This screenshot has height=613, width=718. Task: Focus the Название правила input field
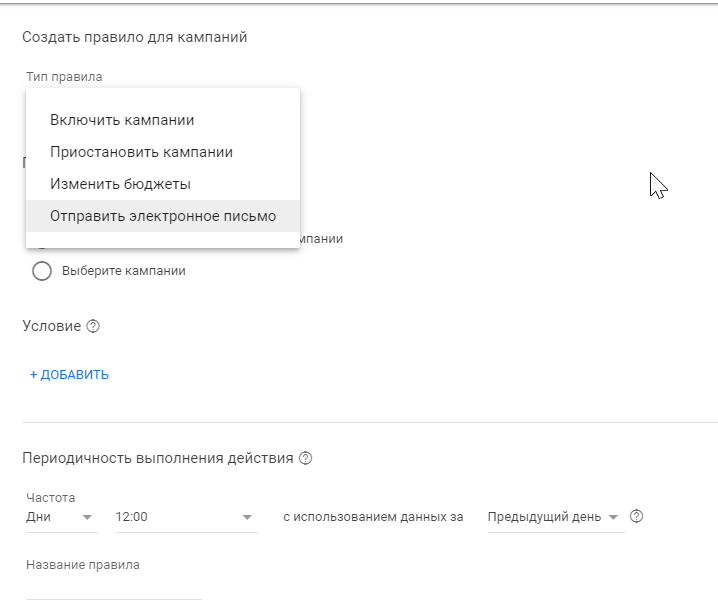[x=114, y=588]
